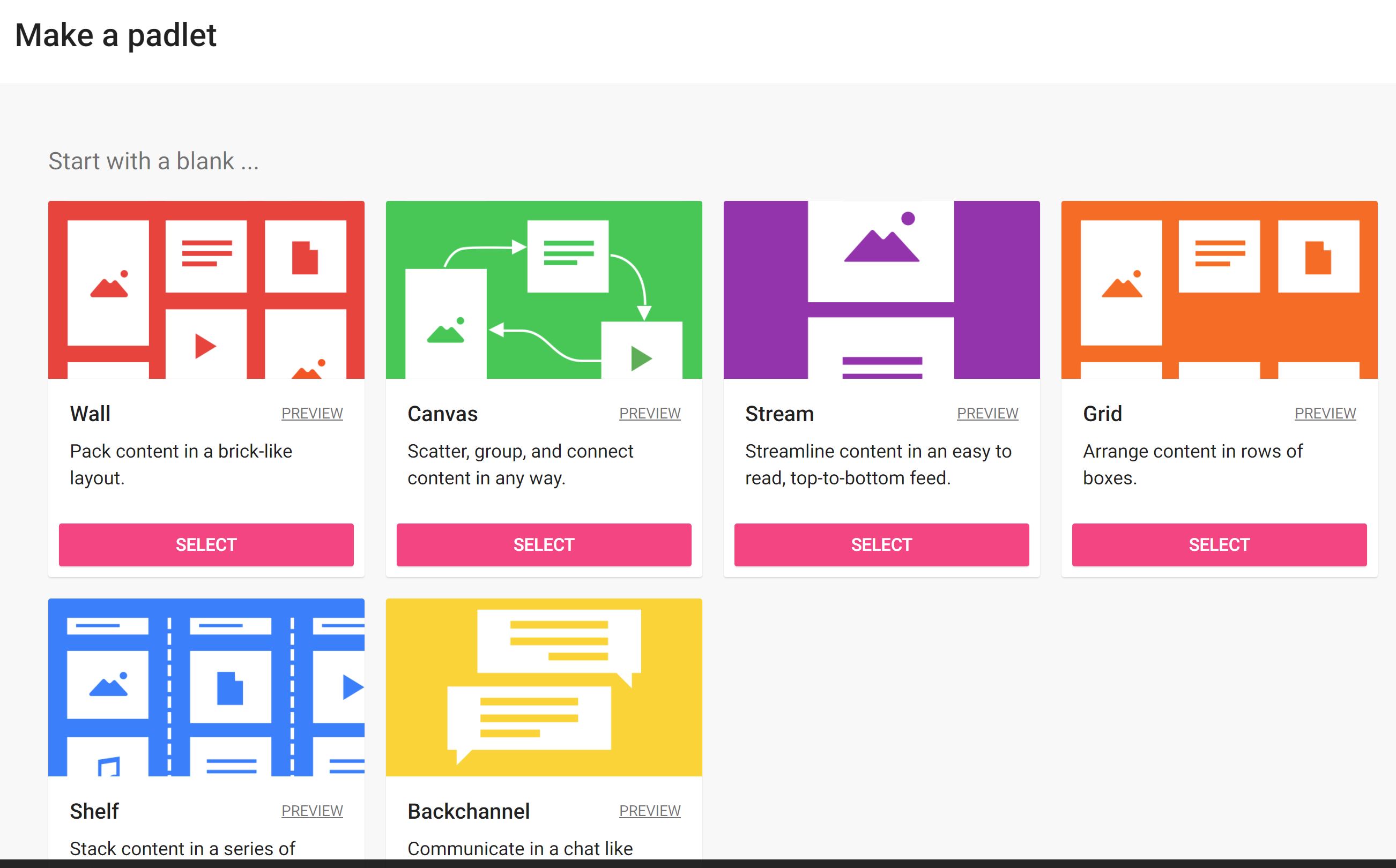1396x868 pixels.
Task: Preview the Stream layout
Action: [987, 413]
